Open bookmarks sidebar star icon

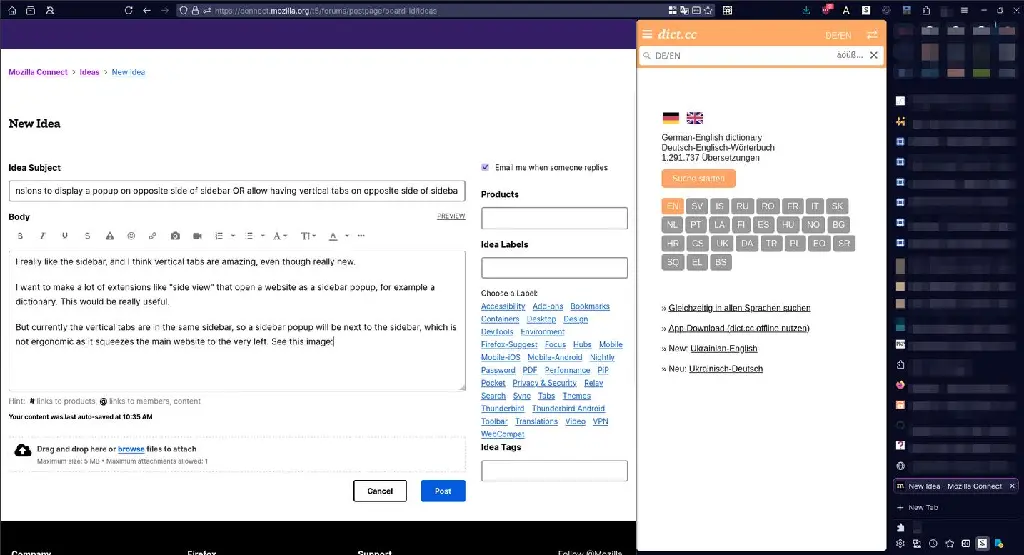coord(950,543)
